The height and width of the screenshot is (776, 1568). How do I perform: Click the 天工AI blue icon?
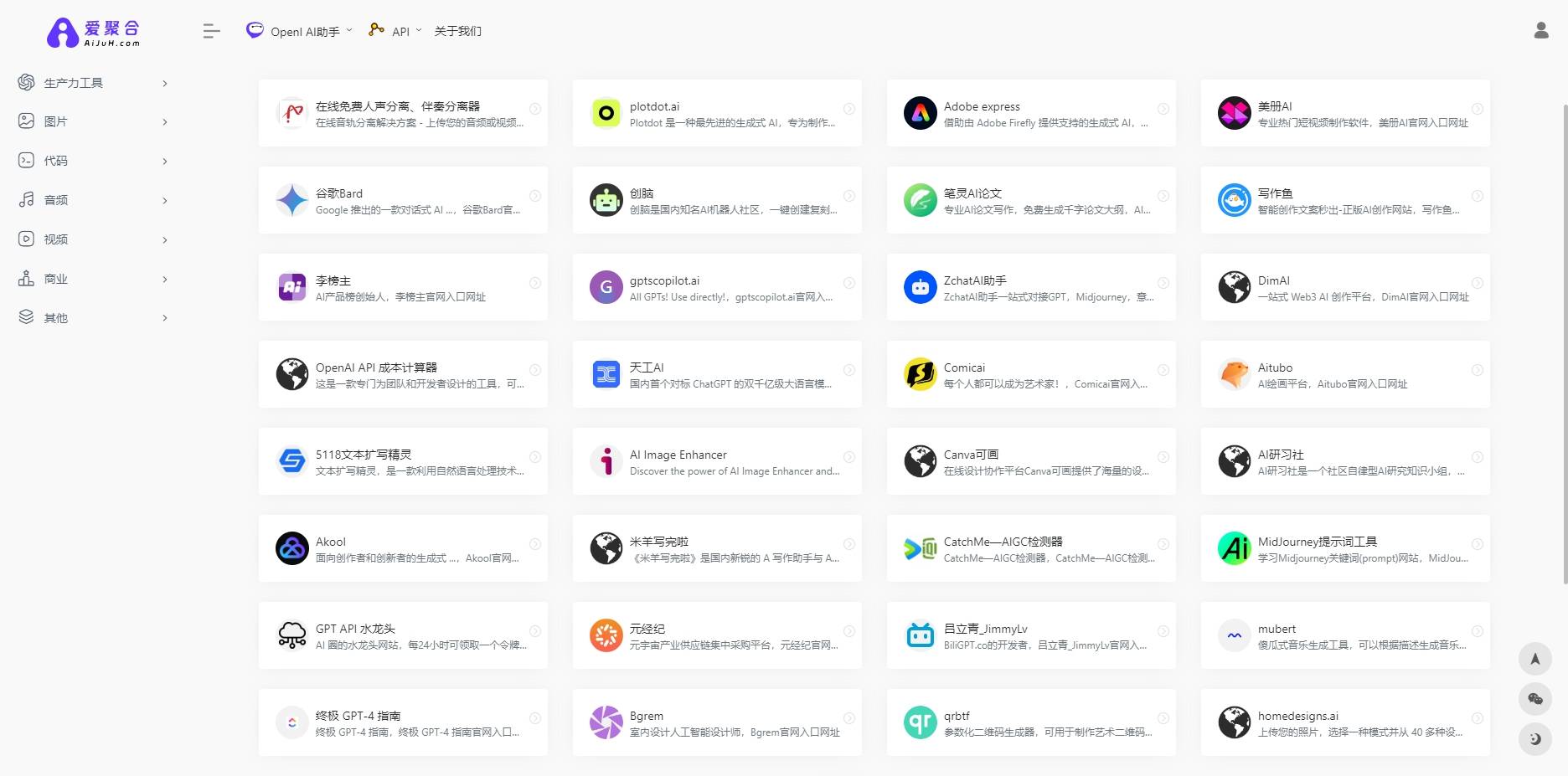pos(606,374)
